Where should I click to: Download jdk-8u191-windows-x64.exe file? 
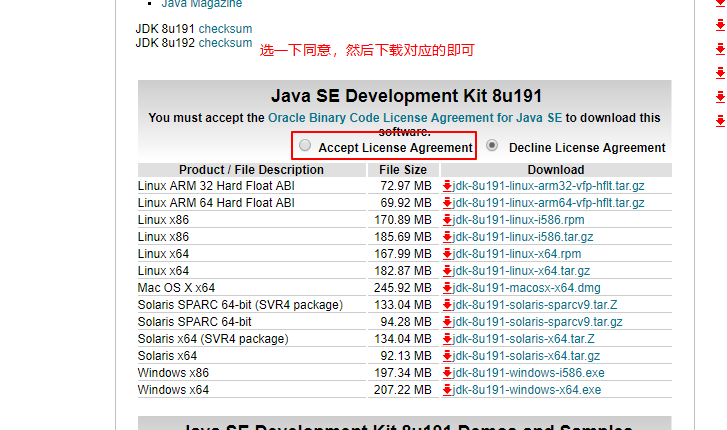pos(527,390)
